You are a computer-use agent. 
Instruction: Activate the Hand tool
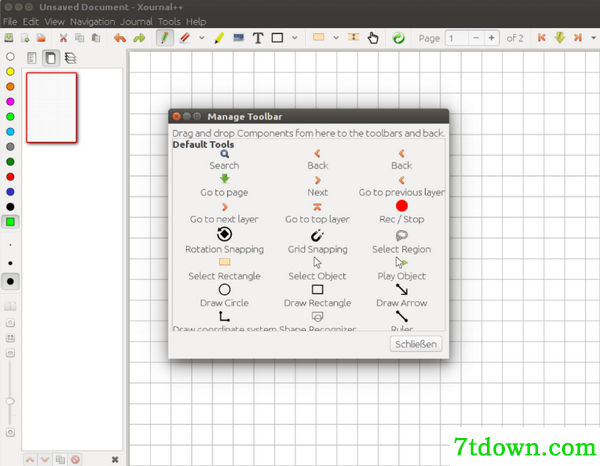(x=373, y=38)
